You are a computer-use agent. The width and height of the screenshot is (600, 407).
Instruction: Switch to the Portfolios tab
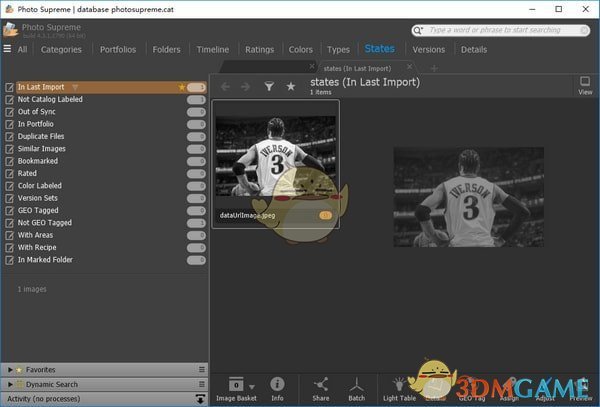coord(118,49)
